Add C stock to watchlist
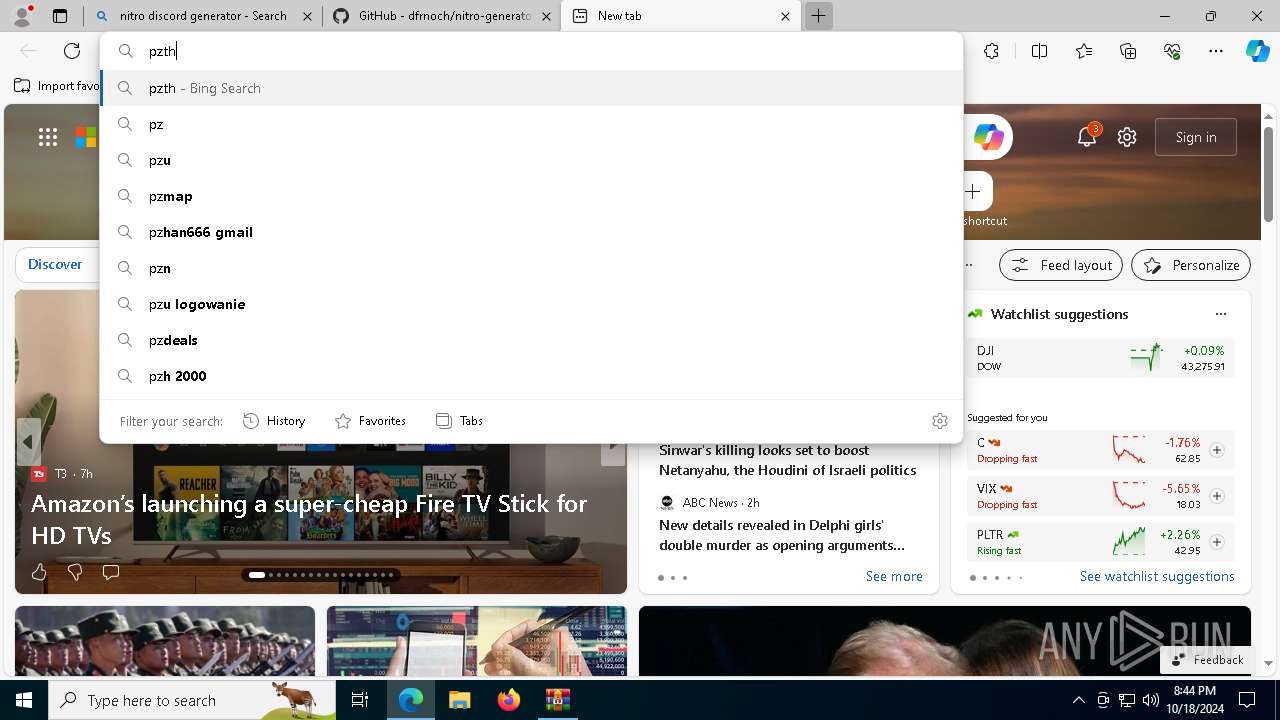1280x720 pixels. (x=1217, y=450)
